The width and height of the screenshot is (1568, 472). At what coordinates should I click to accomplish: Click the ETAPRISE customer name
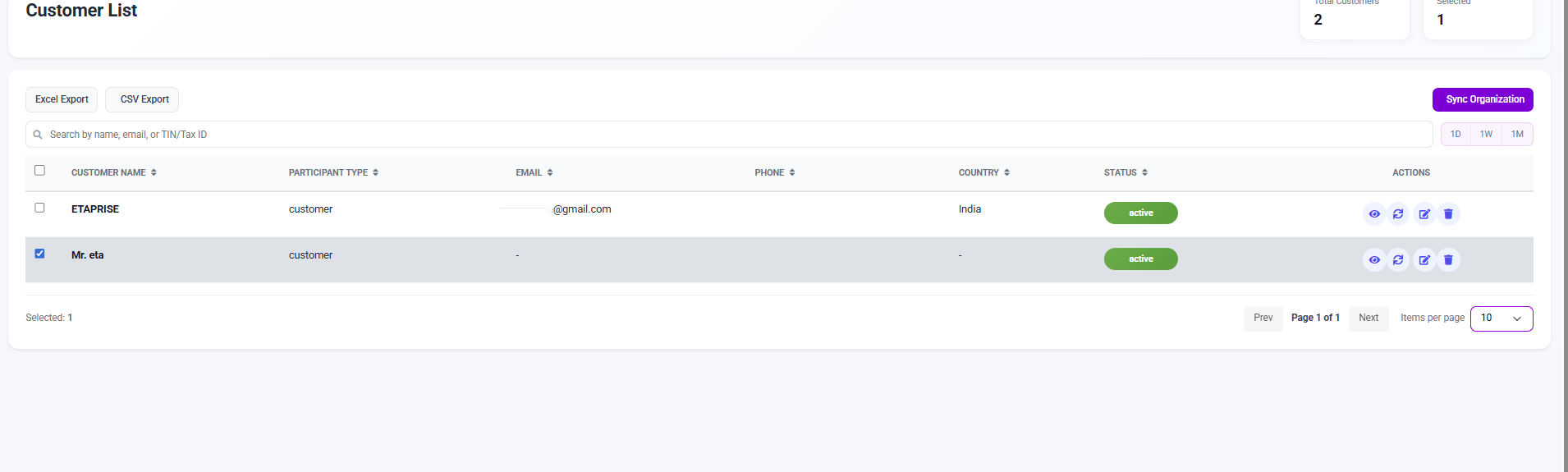coord(95,209)
